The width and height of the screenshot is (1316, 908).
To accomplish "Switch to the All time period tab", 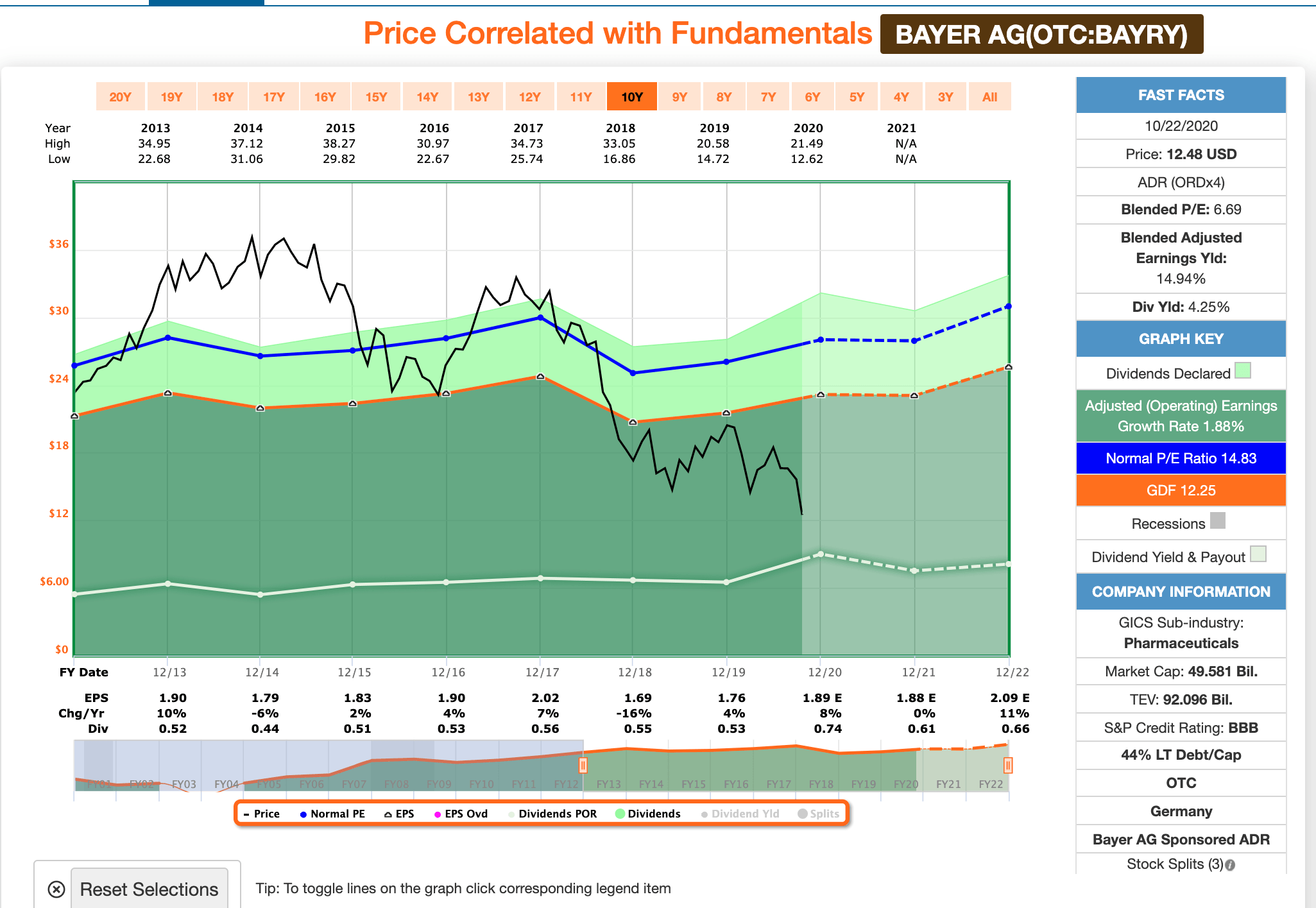I will point(989,96).
